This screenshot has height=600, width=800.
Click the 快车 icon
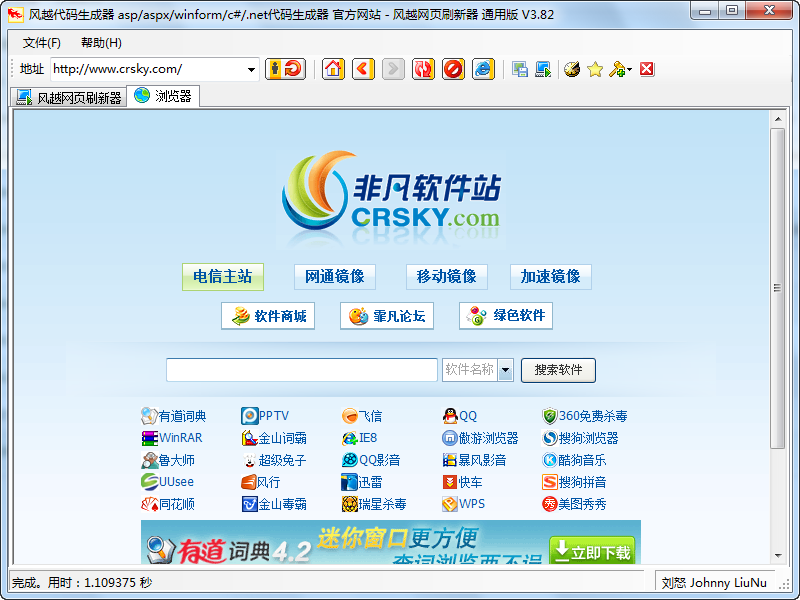449,482
